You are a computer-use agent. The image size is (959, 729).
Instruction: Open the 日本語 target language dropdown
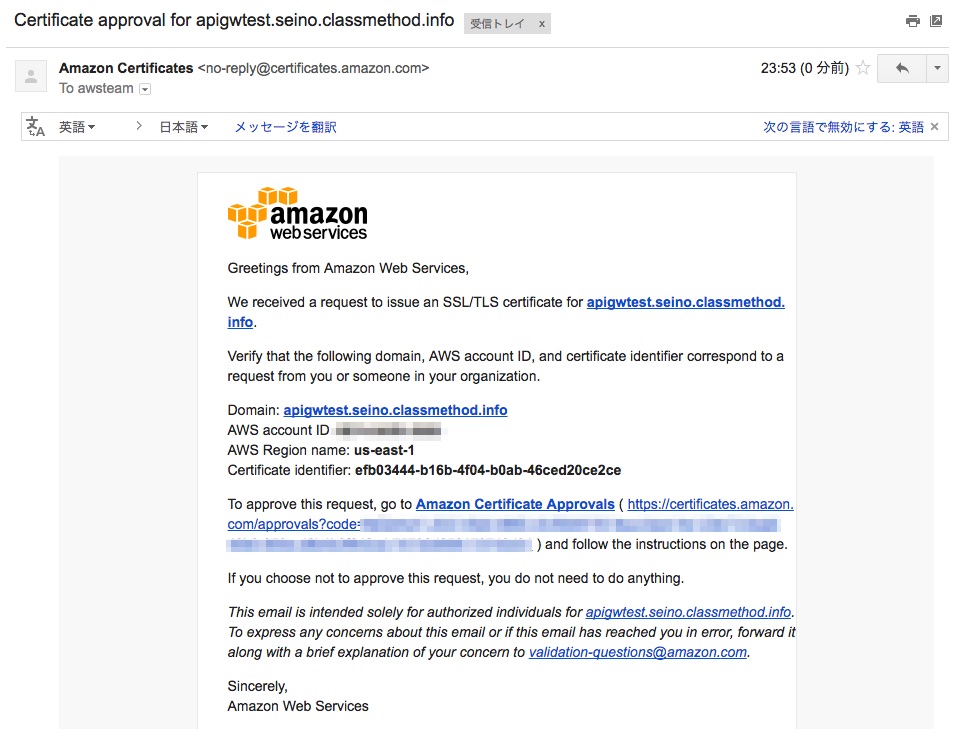pyautogui.click(x=184, y=127)
